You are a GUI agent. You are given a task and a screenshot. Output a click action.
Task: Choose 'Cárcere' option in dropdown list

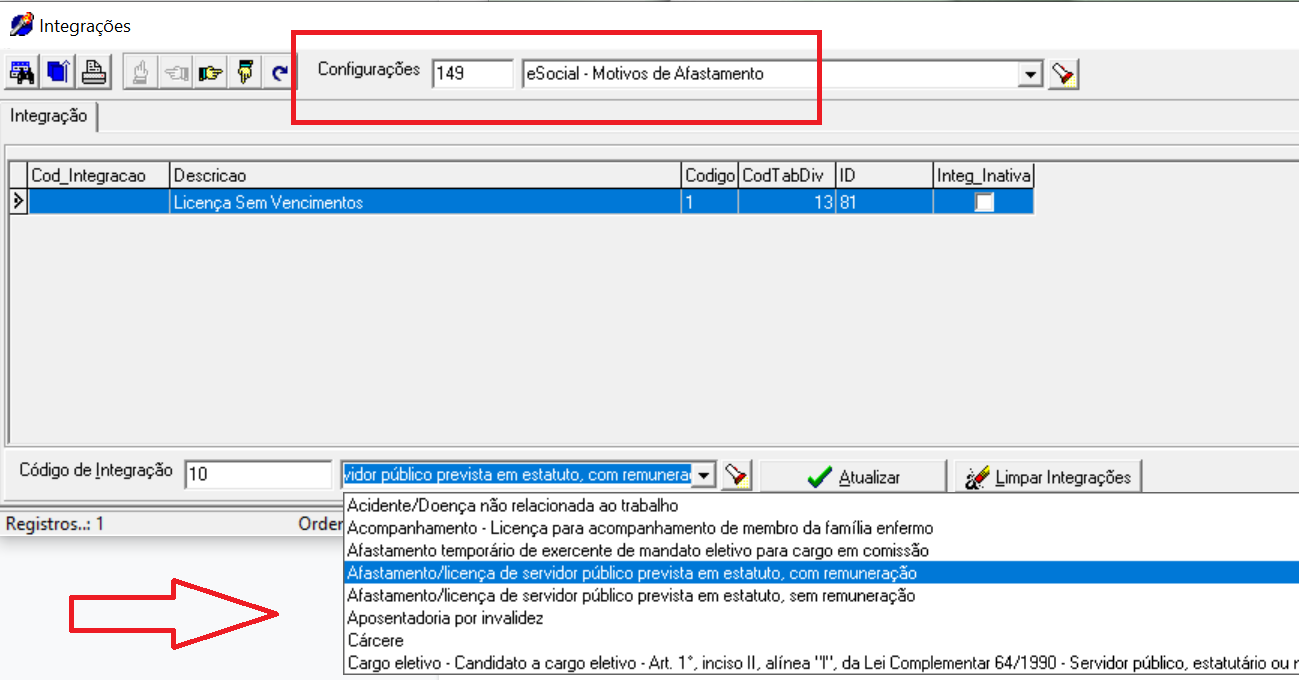click(x=375, y=641)
